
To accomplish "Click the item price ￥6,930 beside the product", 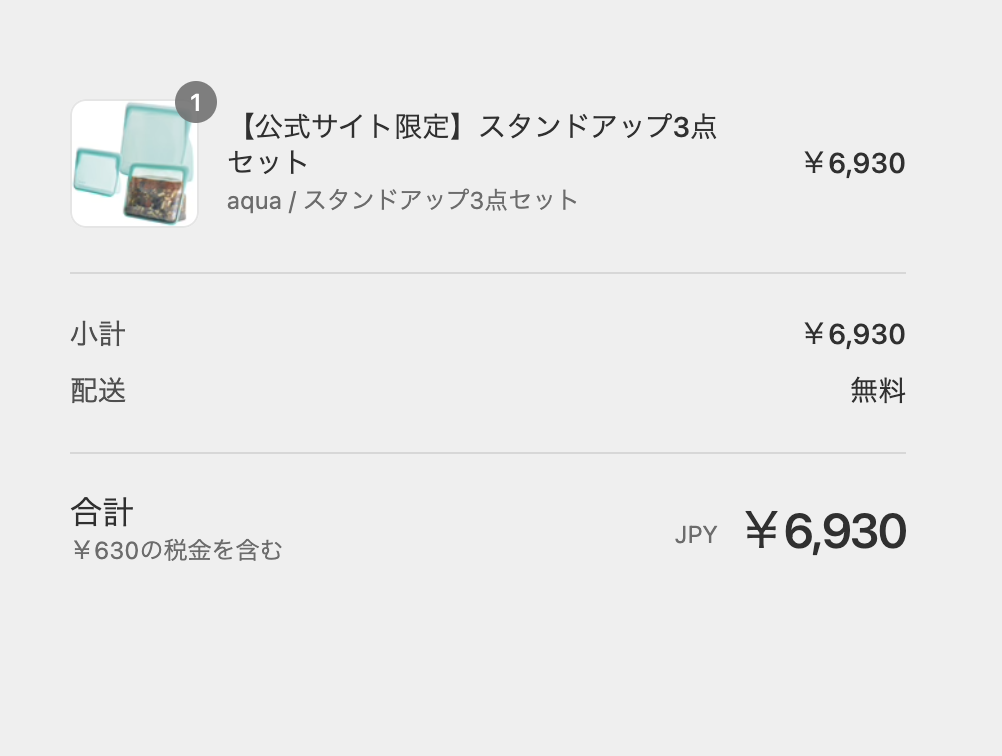I will click(854, 163).
